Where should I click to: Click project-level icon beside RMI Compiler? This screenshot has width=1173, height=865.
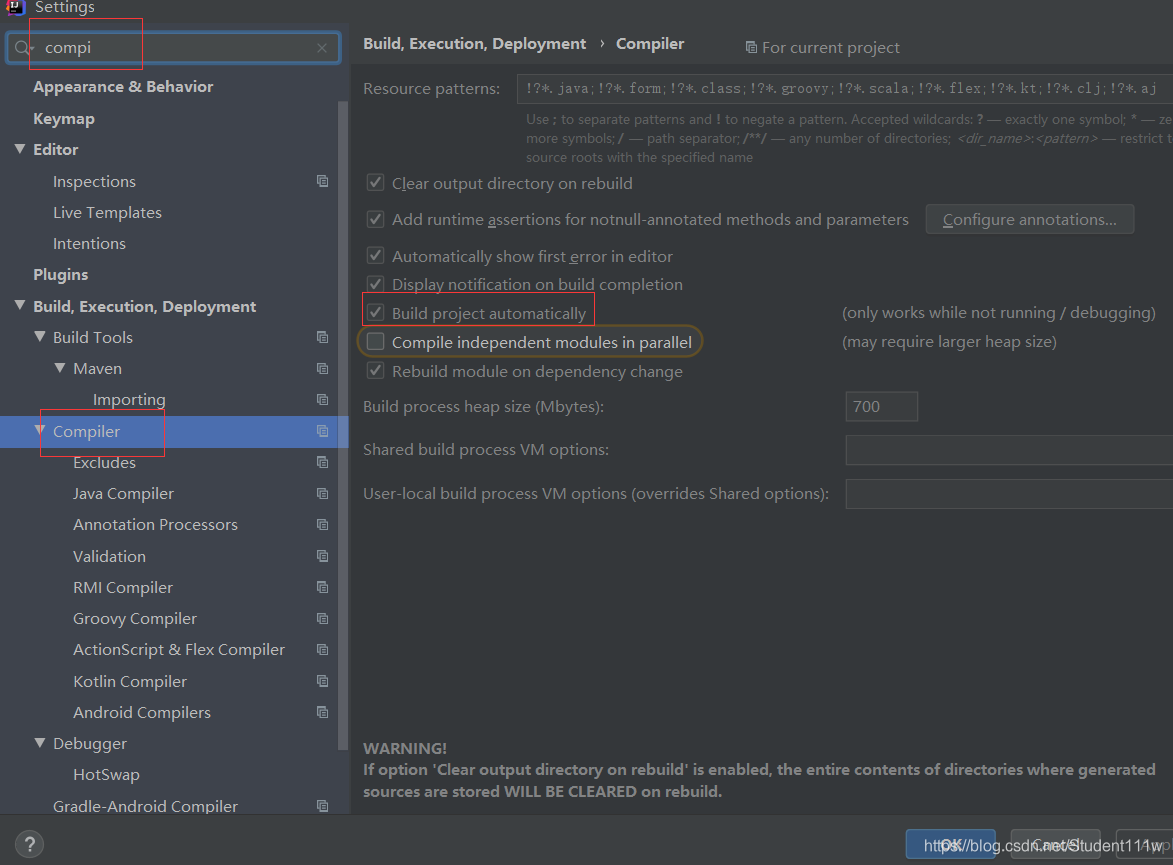[x=322, y=587]
